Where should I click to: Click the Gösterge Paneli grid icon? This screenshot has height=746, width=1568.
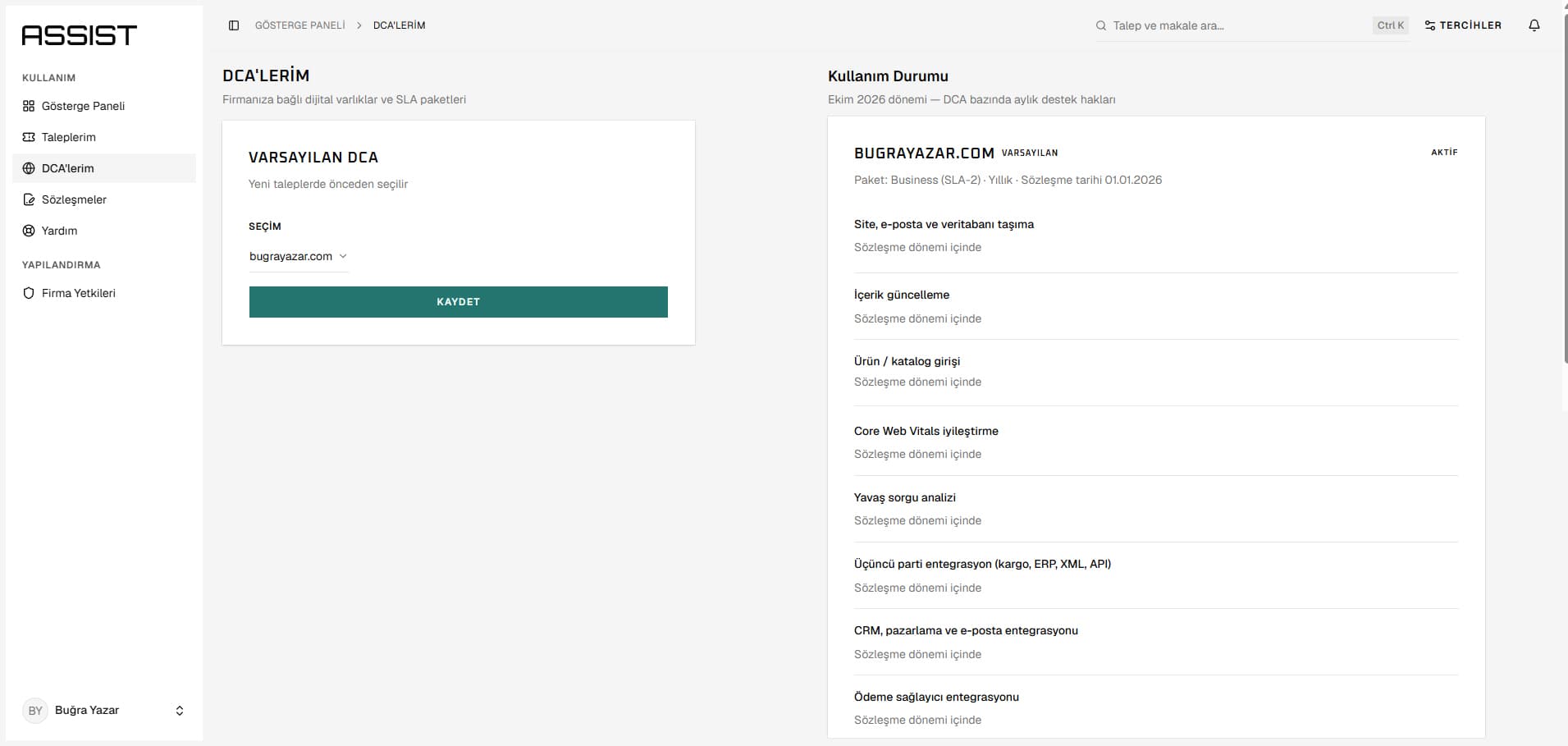click(x=29, y=106)
